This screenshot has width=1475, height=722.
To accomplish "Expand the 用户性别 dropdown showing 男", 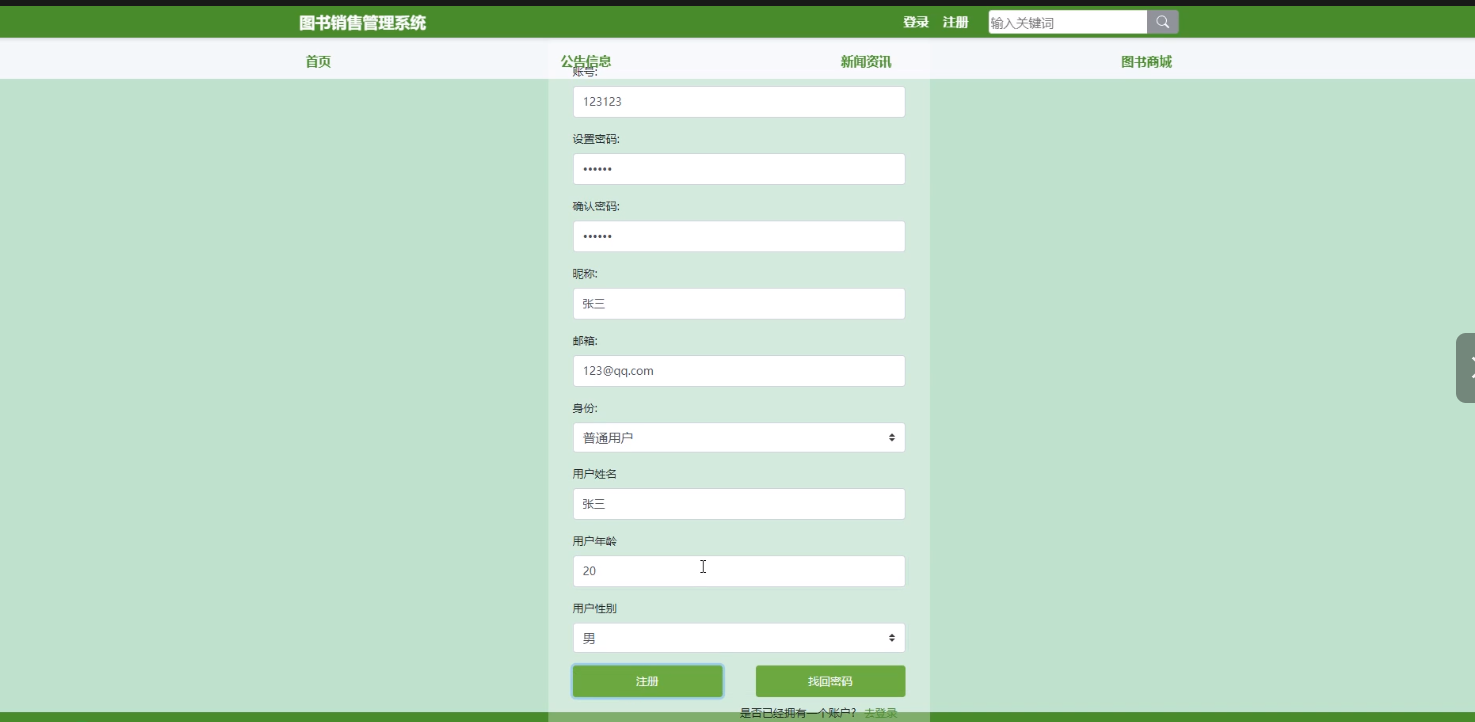I will pos(739,638).
